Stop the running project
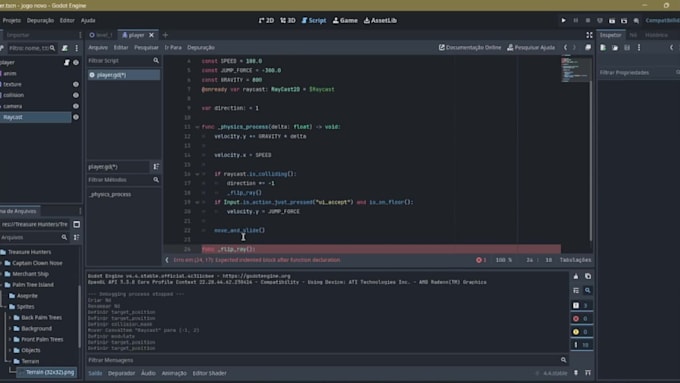 click(588, 20)
